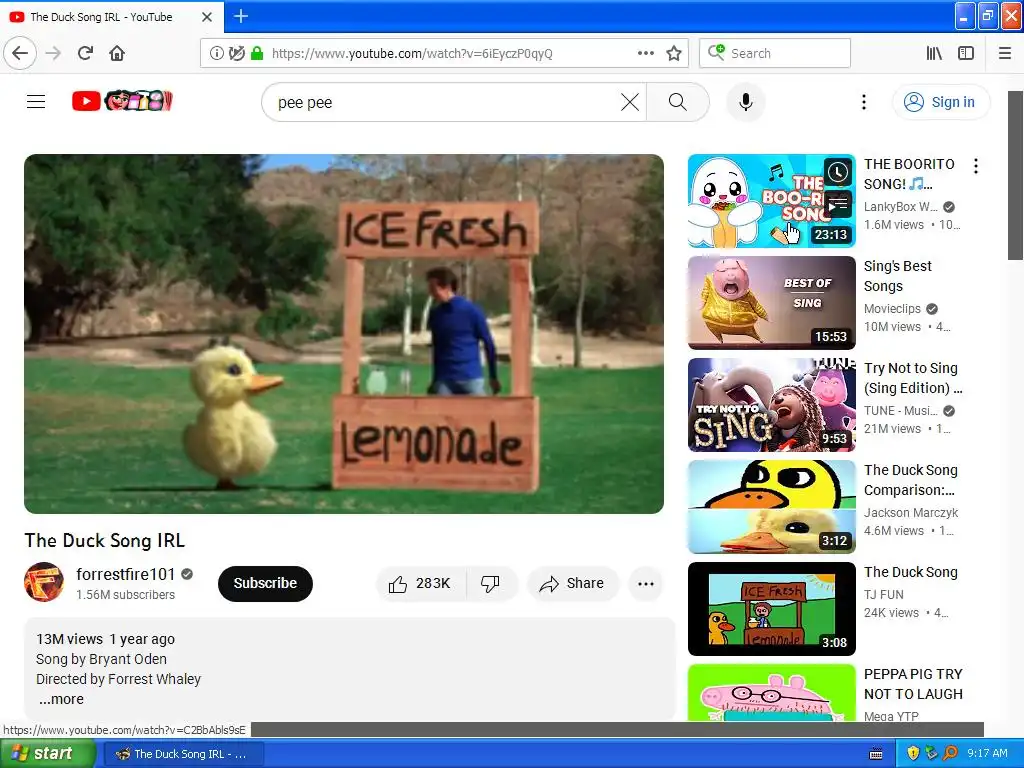Open more actions ellipsis beside Share
1024x768 pixels.
(645, 584)
